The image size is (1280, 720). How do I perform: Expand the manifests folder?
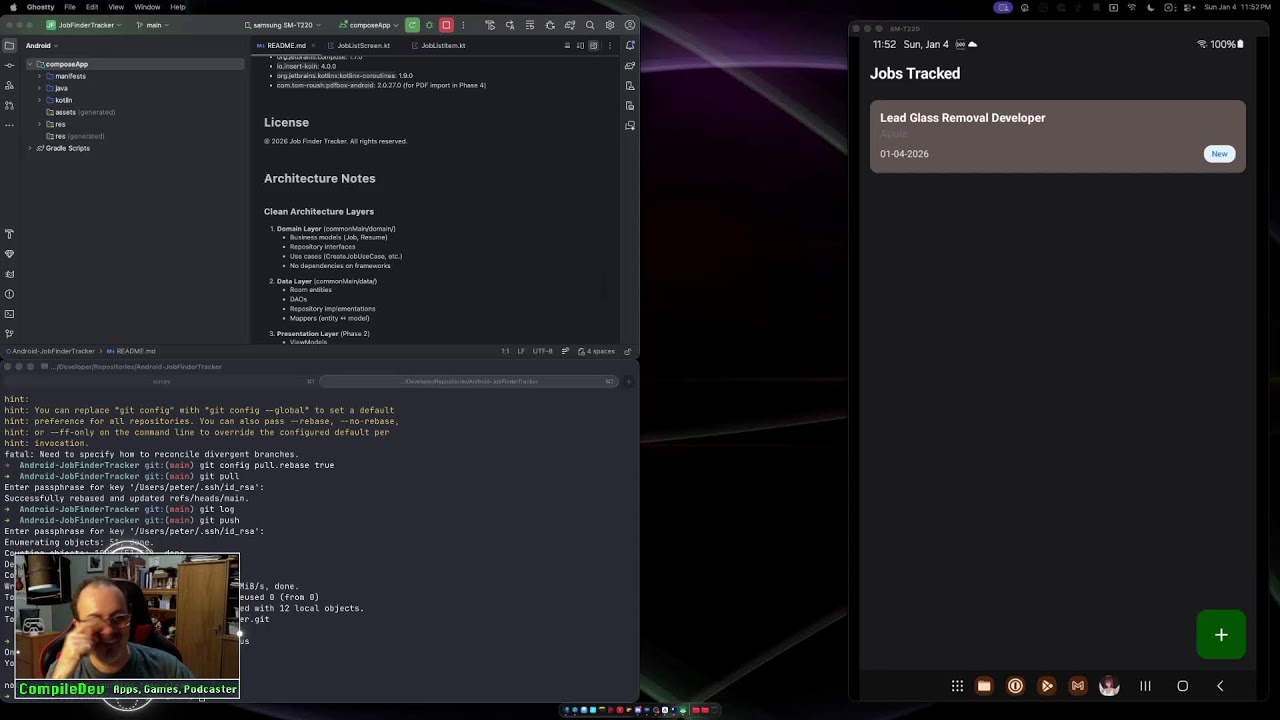(39, 76)
